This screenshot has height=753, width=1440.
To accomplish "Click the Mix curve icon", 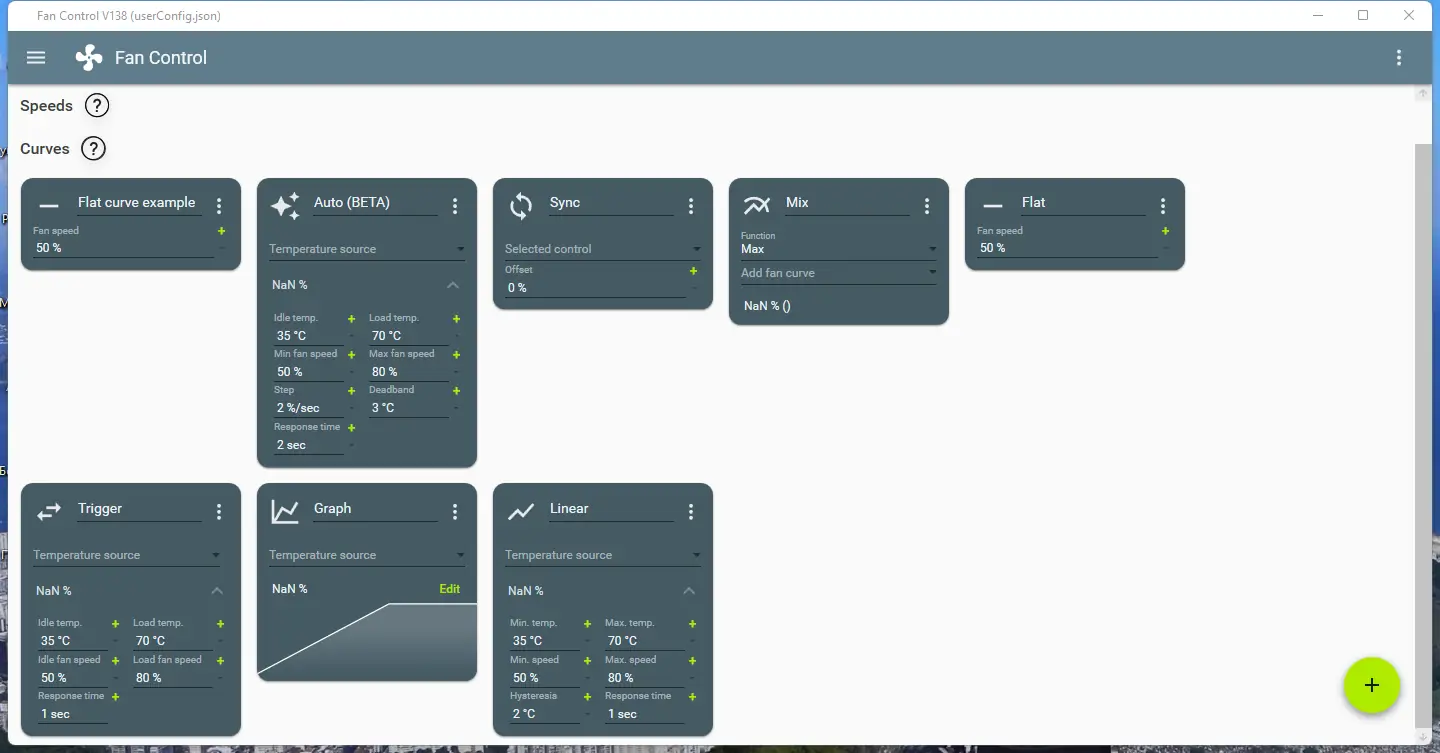I will click(757, 206).
